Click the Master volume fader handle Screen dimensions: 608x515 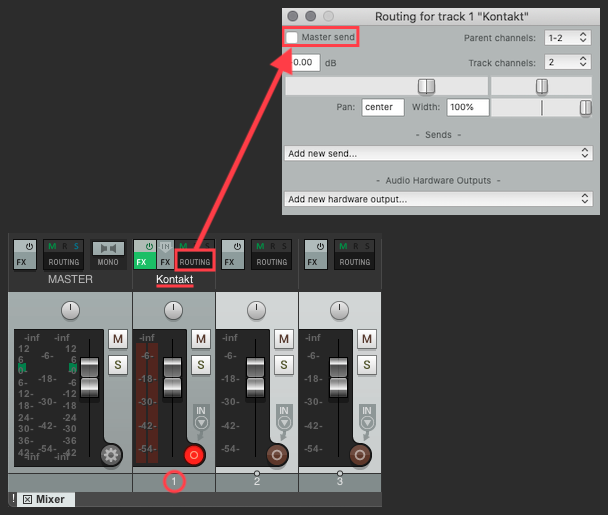click(x=90, y=377)
